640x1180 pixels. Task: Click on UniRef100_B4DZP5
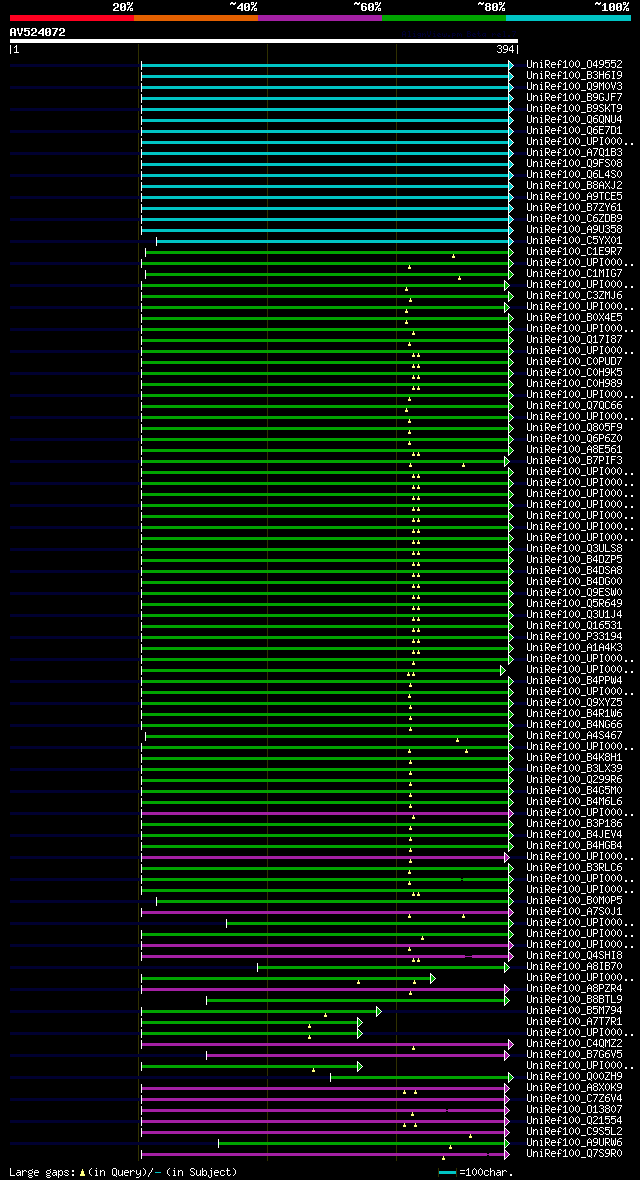coord(574,559)
